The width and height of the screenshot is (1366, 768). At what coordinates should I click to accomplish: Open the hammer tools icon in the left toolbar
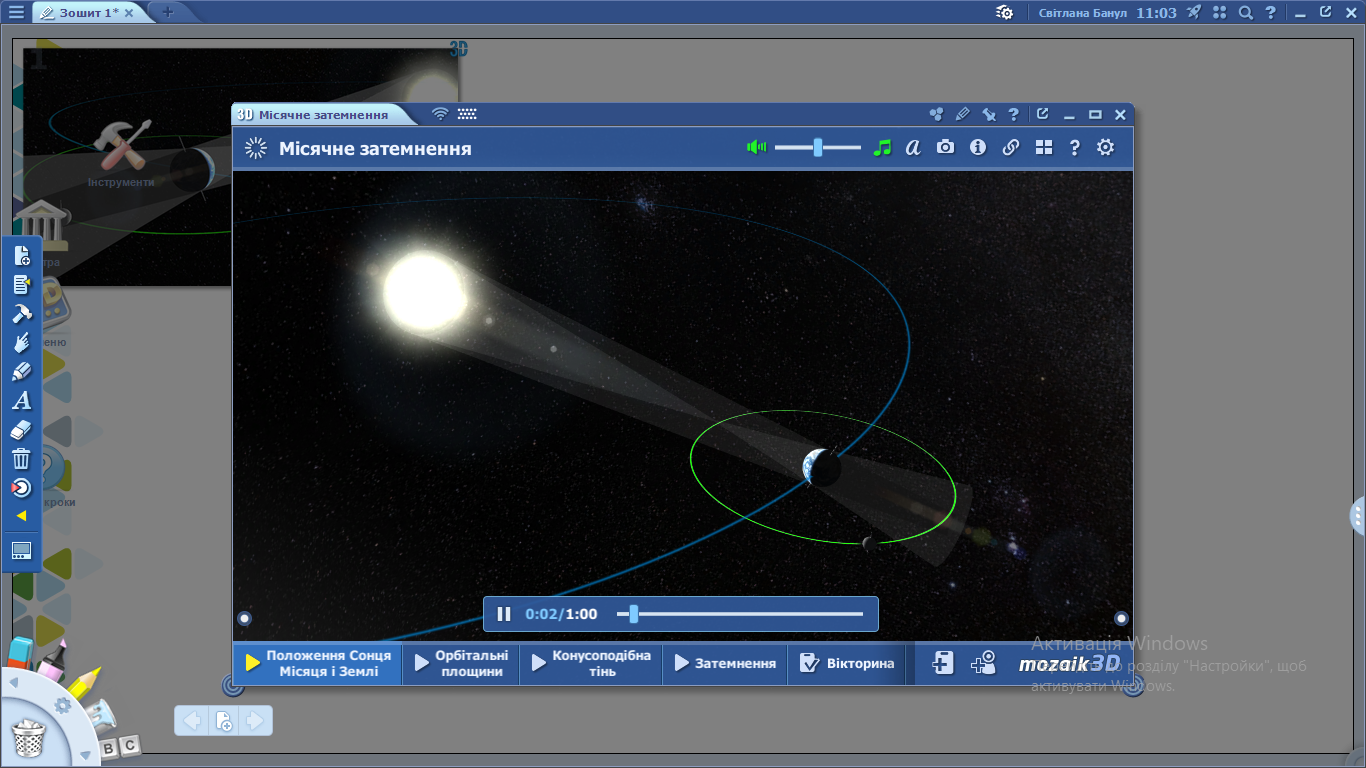coord(22,314)
